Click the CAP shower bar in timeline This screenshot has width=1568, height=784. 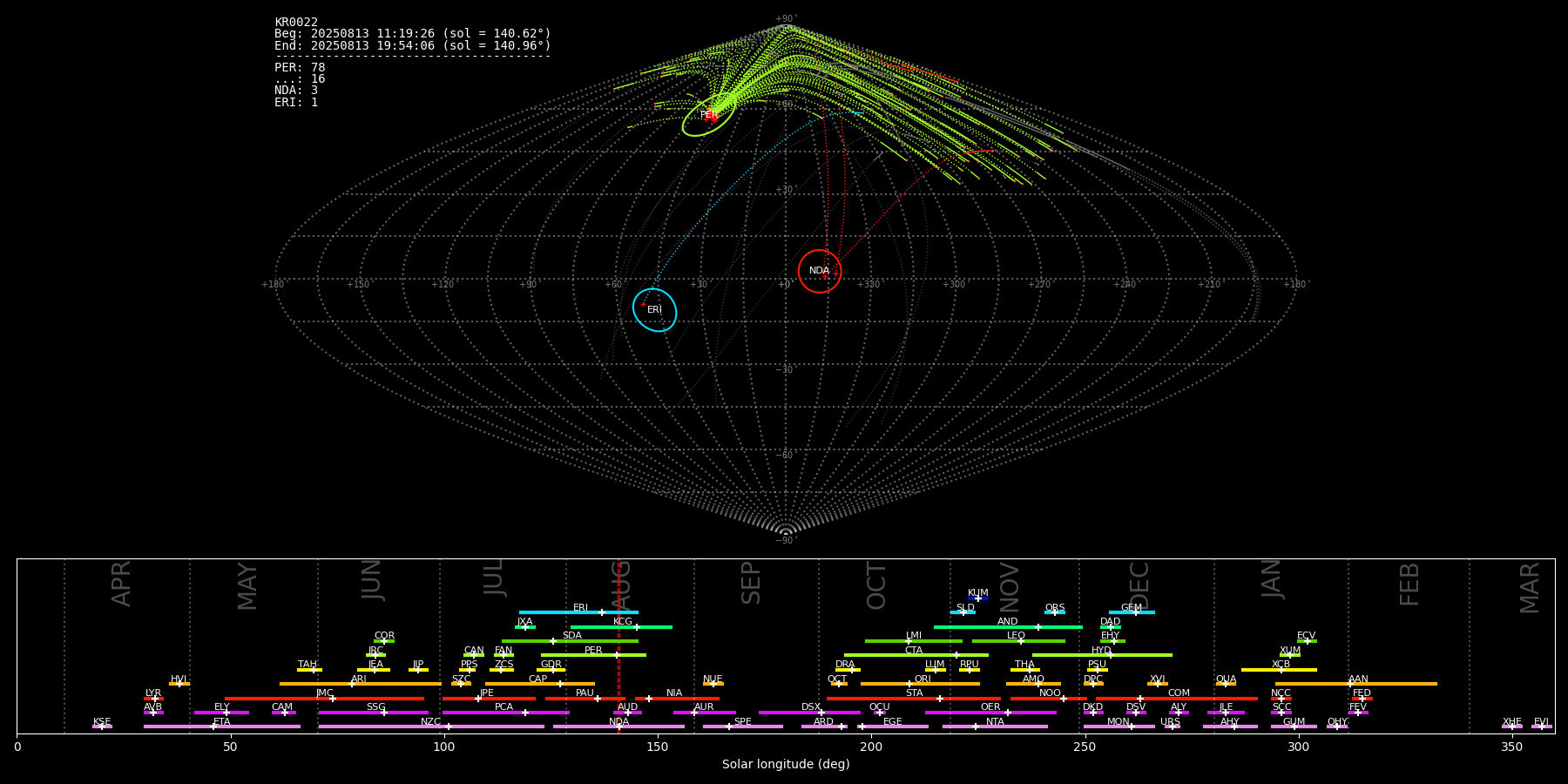point(540,684)
